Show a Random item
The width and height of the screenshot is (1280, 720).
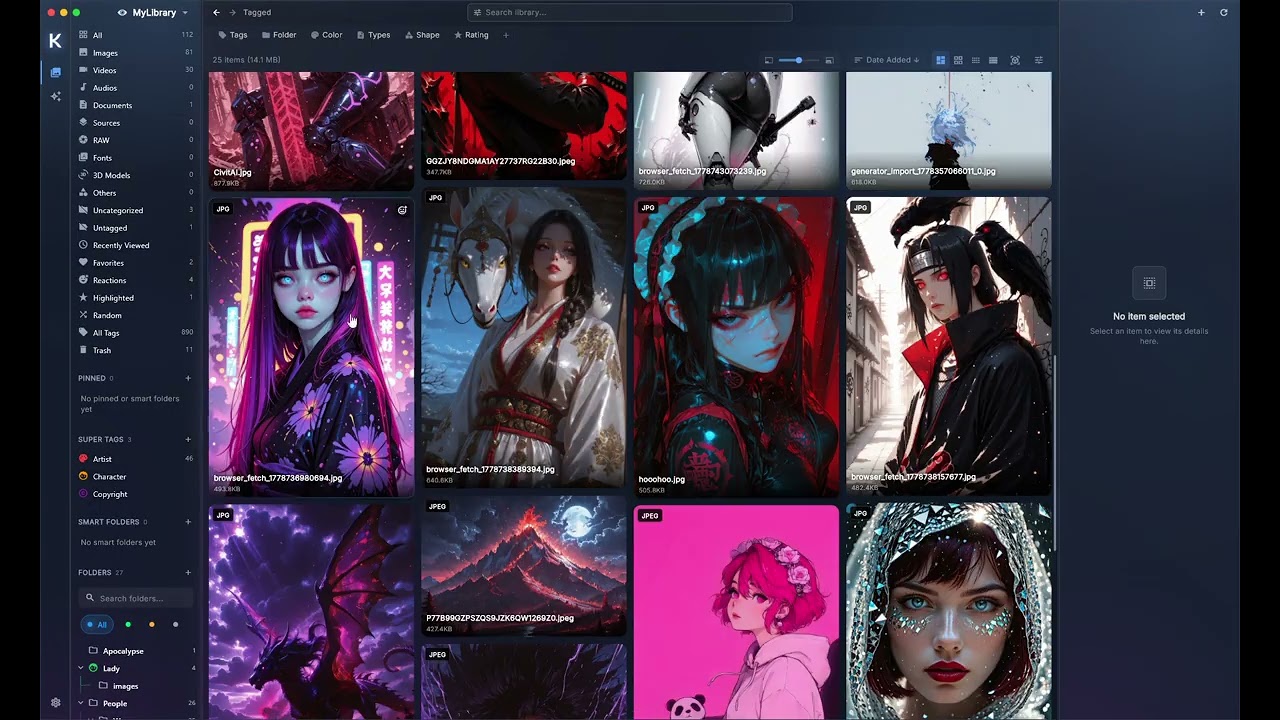136,315
